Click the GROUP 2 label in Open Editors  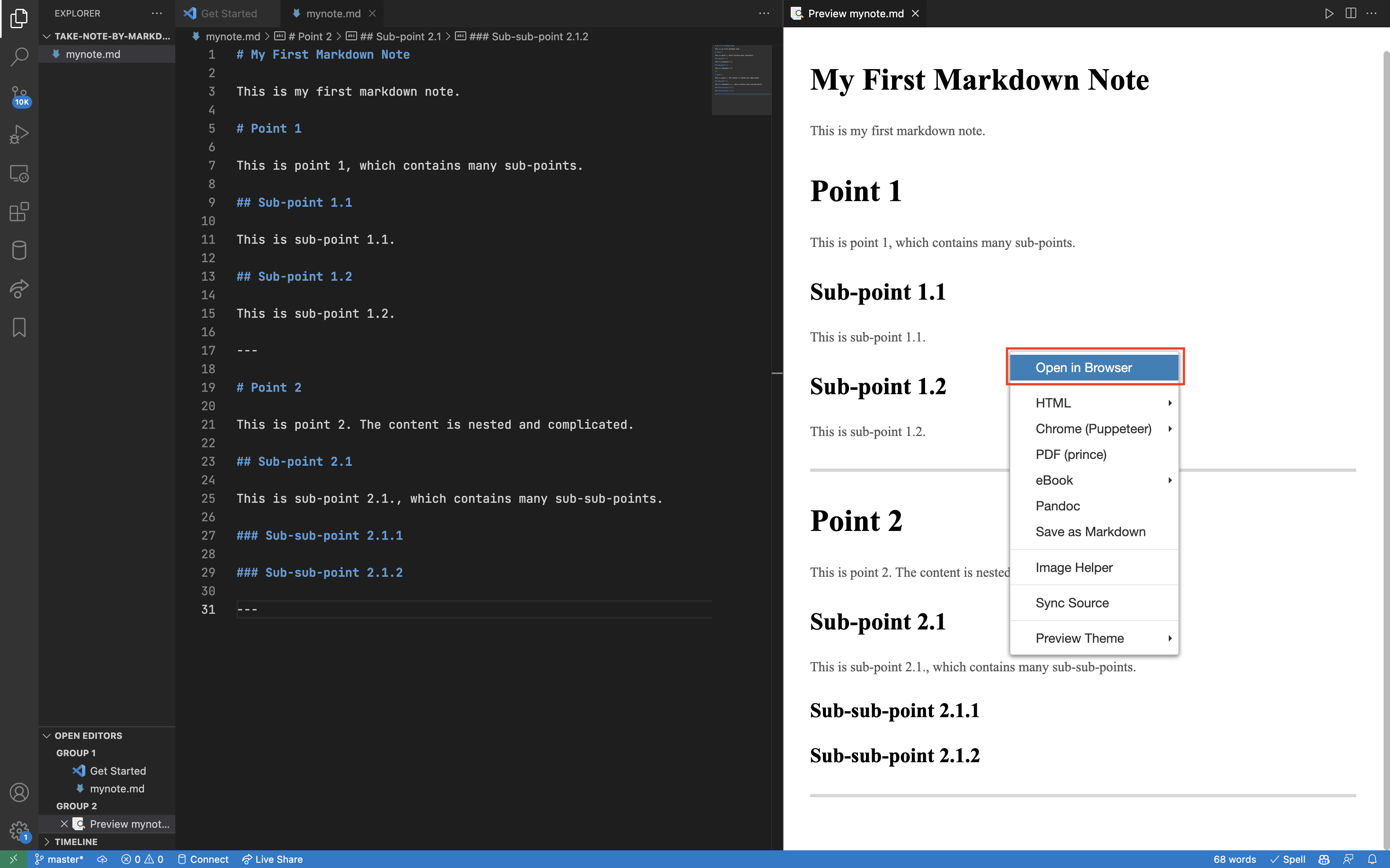[x=76, y=806]
